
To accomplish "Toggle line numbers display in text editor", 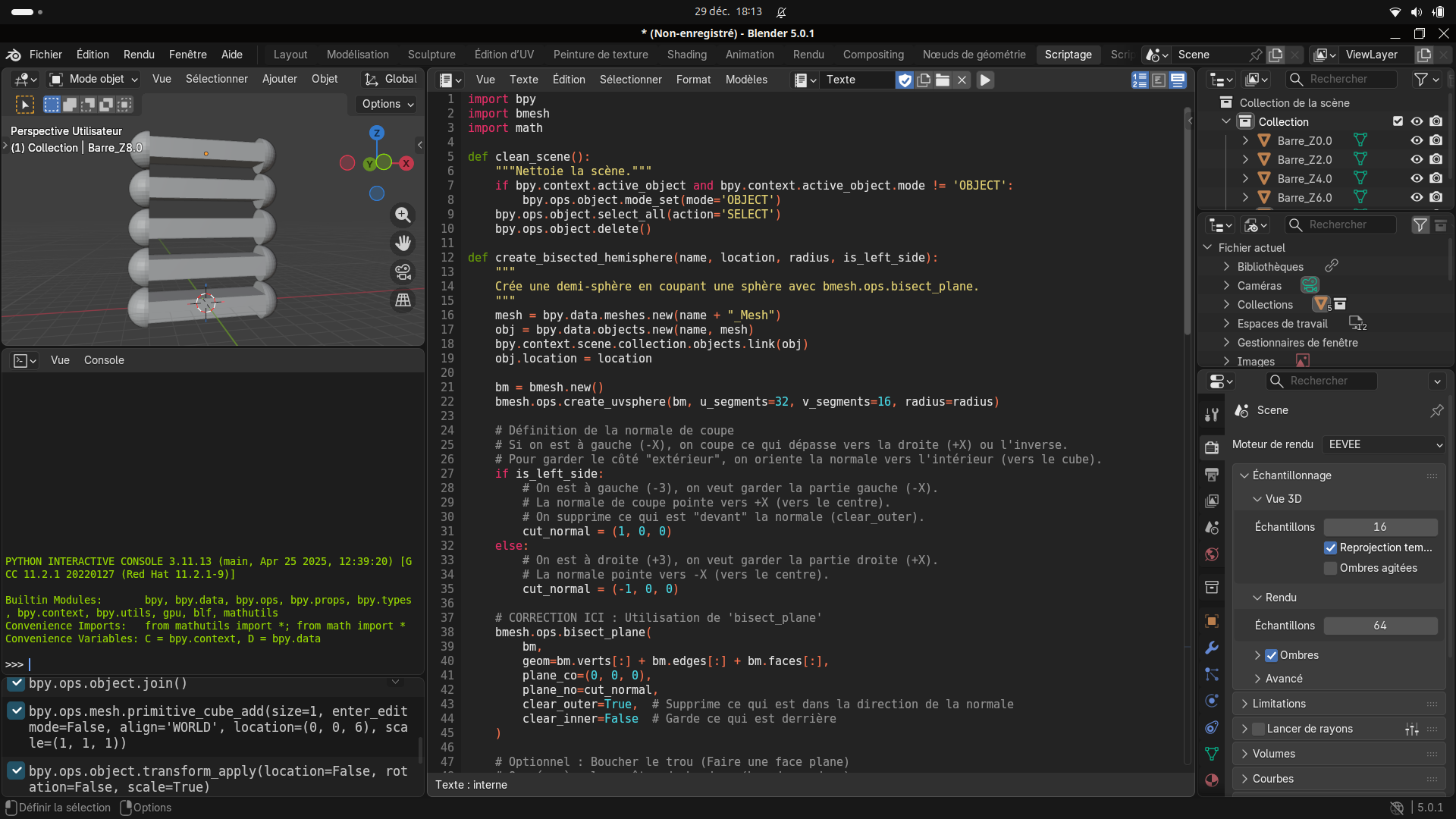I will coord(1140,80).
